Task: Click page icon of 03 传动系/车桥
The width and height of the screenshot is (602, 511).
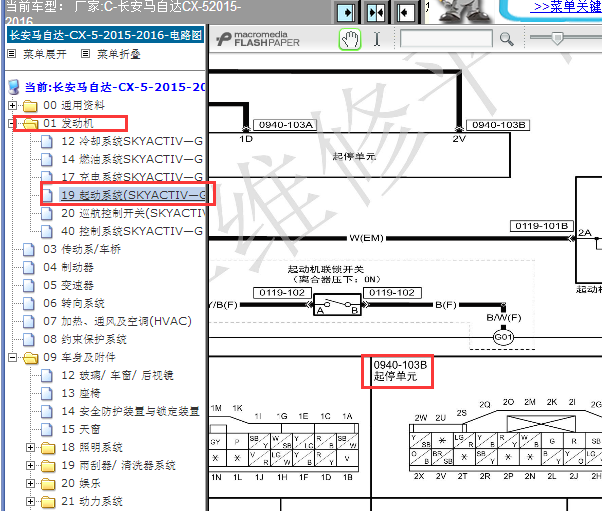Action: tap(29, 250)
